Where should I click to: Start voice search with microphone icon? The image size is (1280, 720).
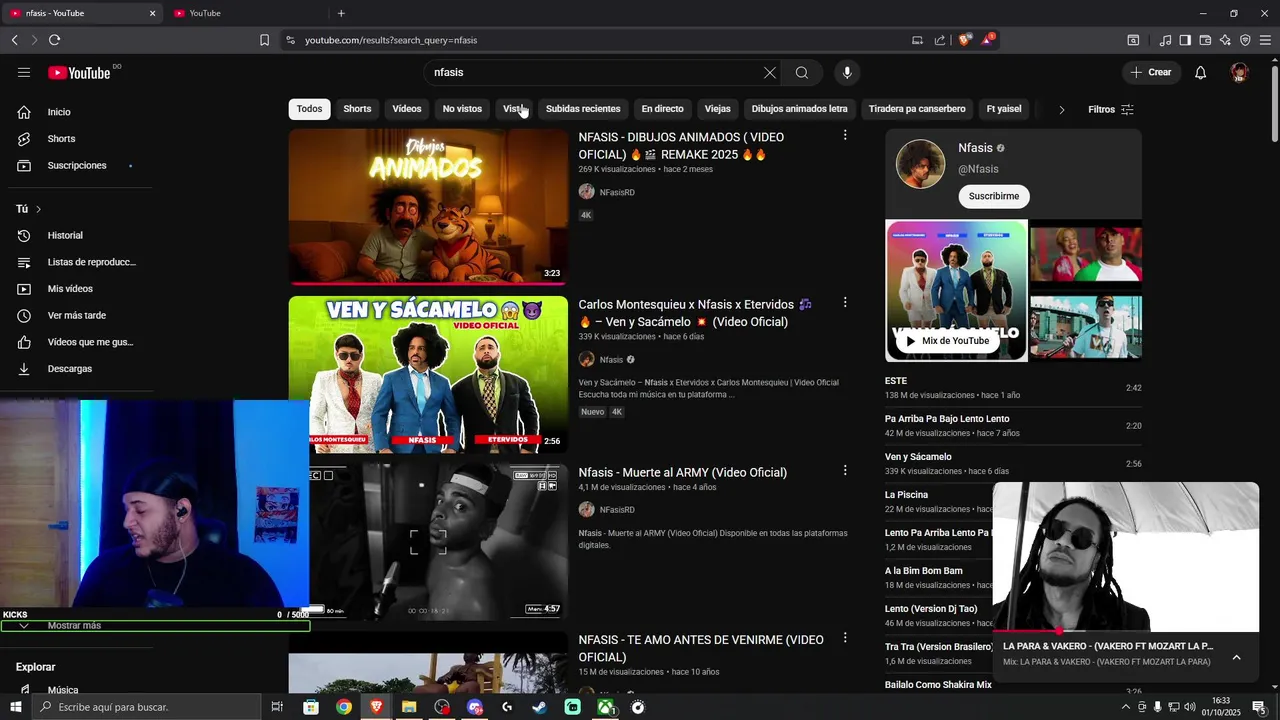pyautogui.click(x=847, y=72)
